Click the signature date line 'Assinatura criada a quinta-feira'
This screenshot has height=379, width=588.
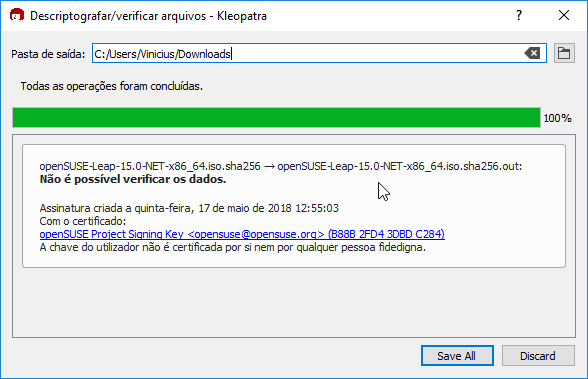pyautogui.click(x=189, y=208)
